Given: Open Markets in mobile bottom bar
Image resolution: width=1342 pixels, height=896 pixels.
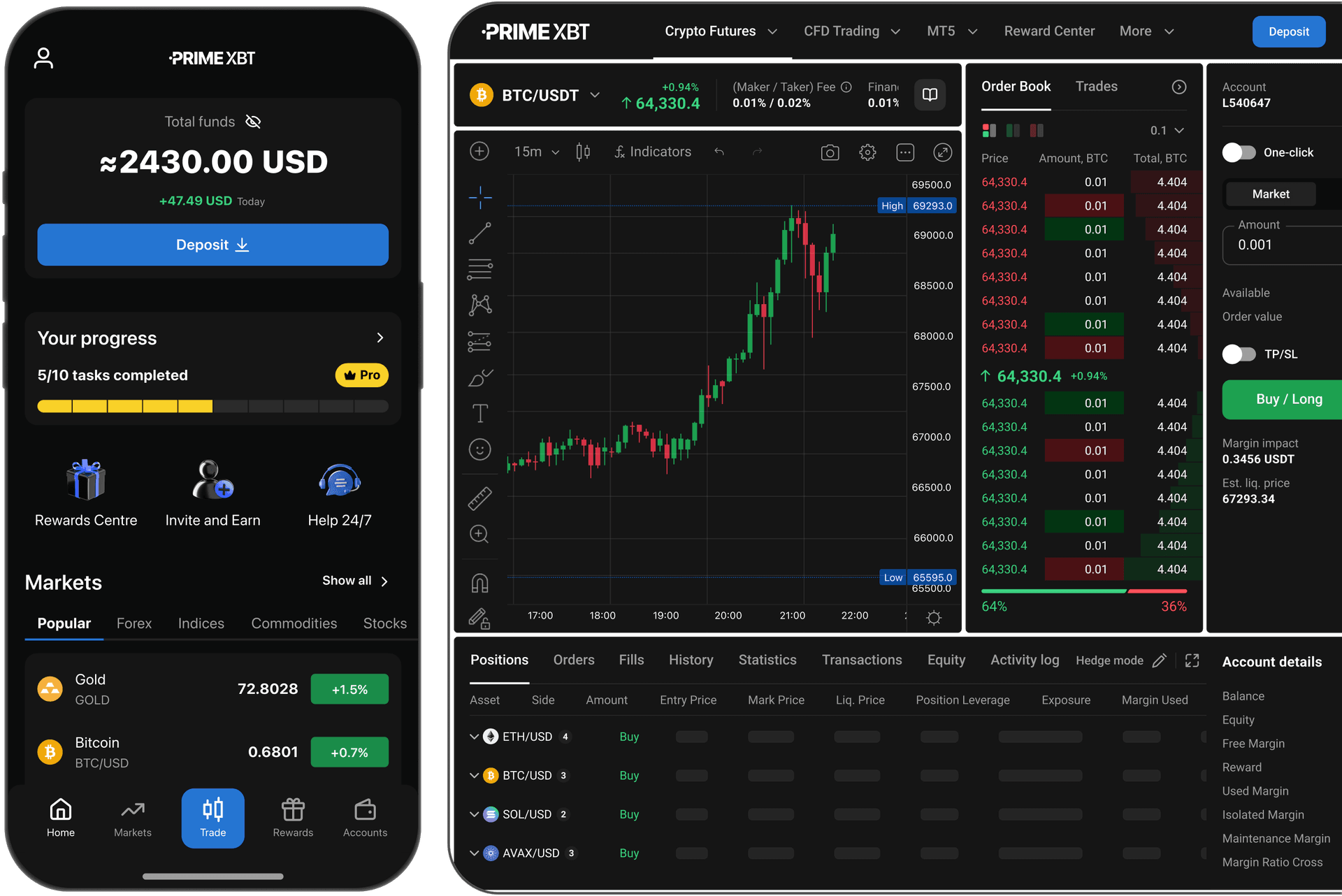Looking at the screenshot, I should click(133, 818).
